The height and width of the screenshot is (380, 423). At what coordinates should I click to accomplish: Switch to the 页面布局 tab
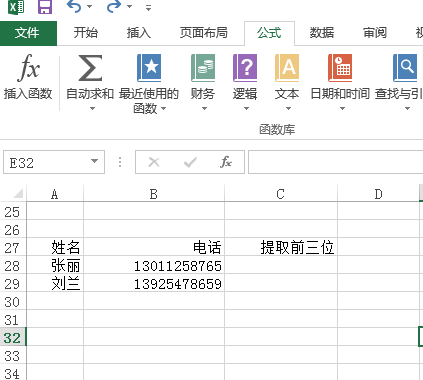(203, 33)
